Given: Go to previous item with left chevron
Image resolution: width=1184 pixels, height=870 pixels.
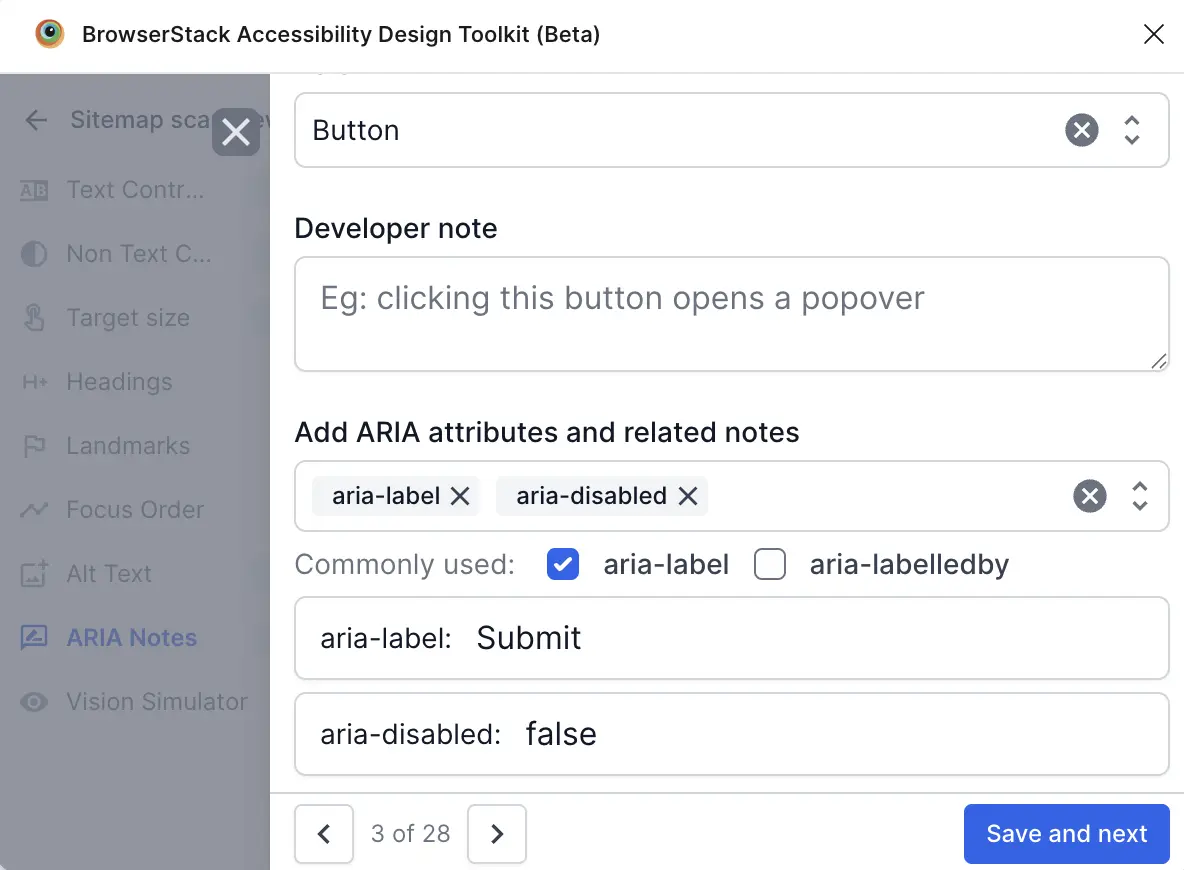Looking at the screenshot, I should click(x=324, y=834).
